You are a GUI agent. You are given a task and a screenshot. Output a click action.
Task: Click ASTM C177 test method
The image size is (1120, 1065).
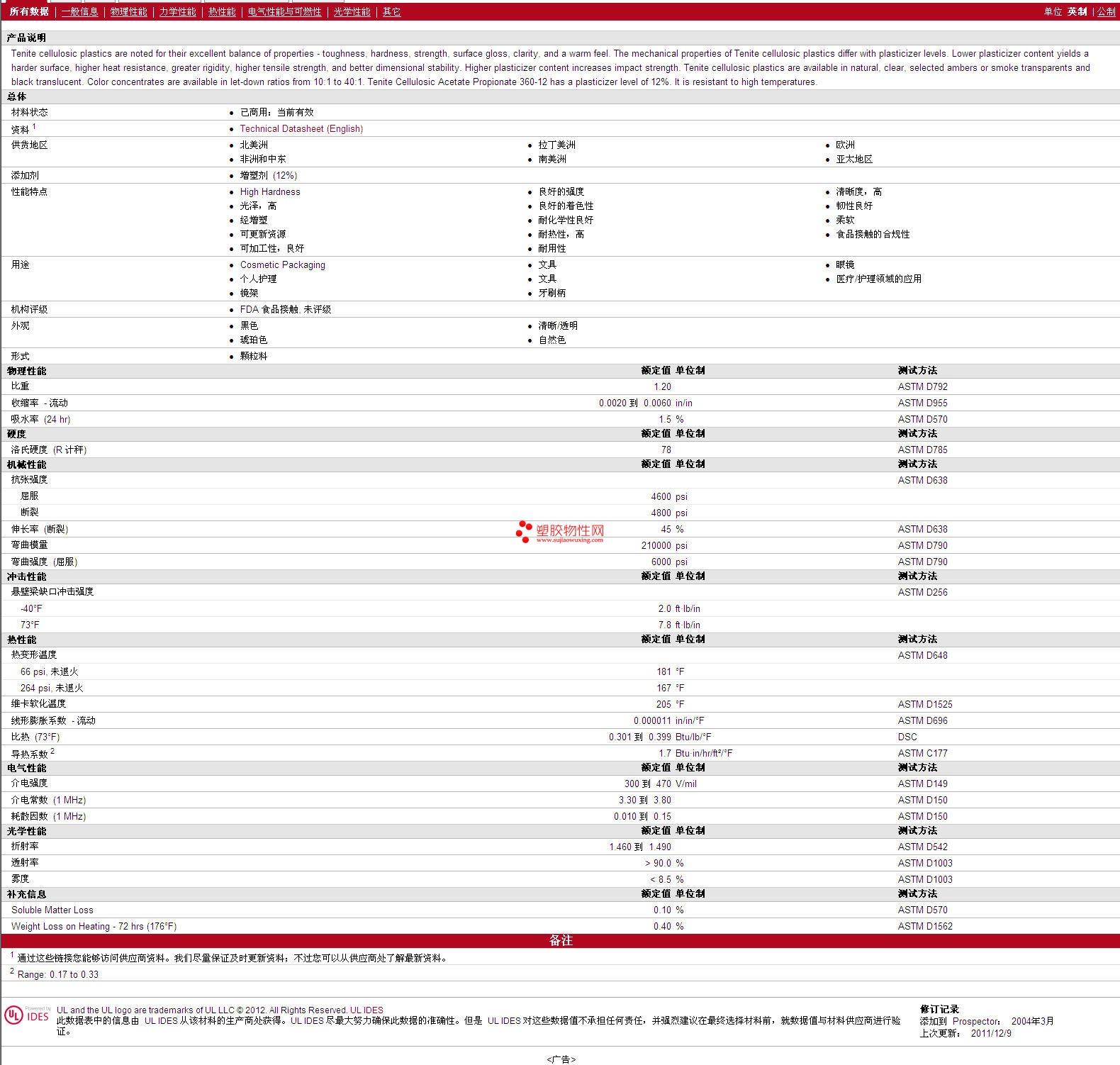pos(922,753)
